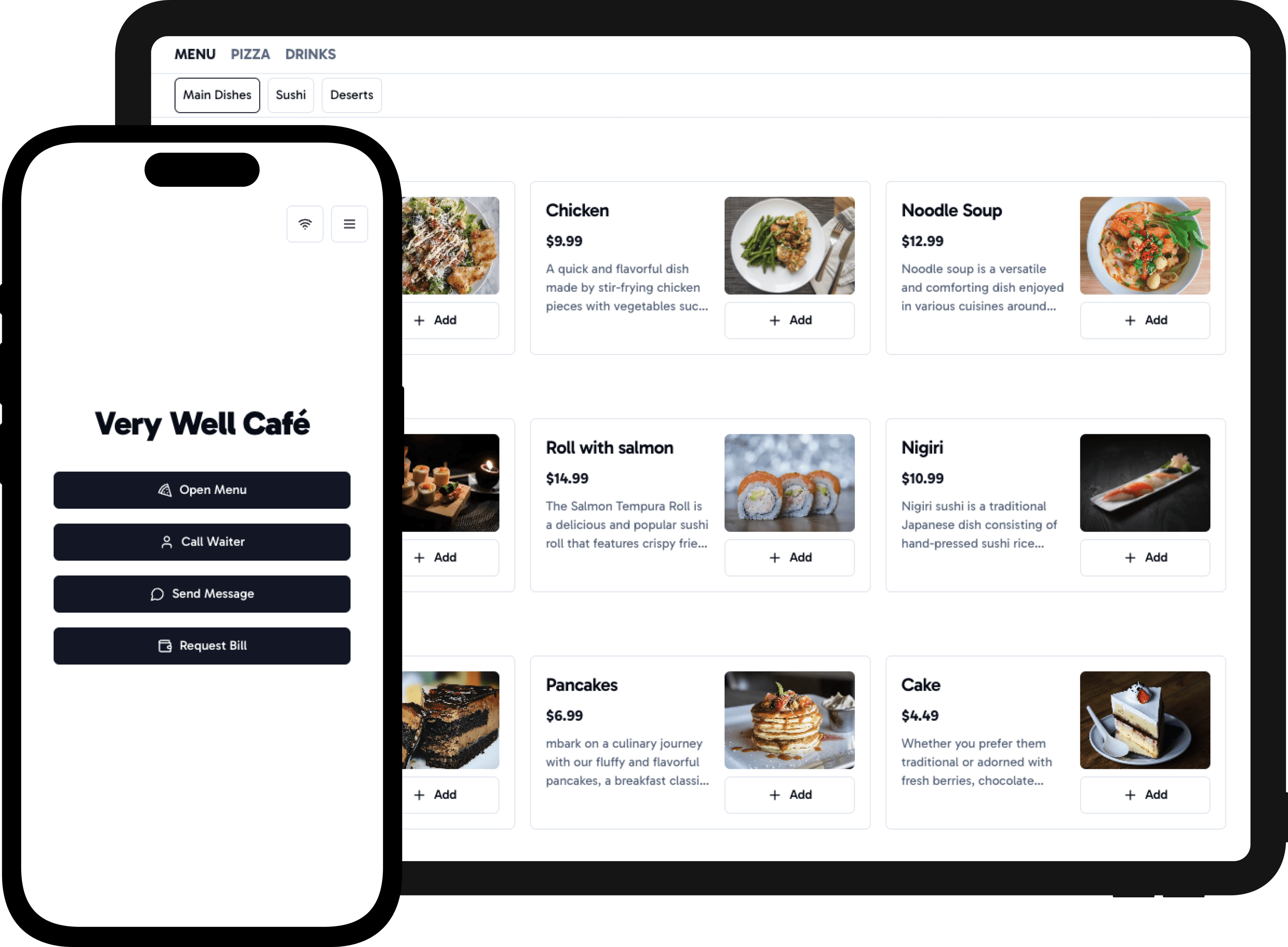Select the Deserts category tab

coord(351,95)
